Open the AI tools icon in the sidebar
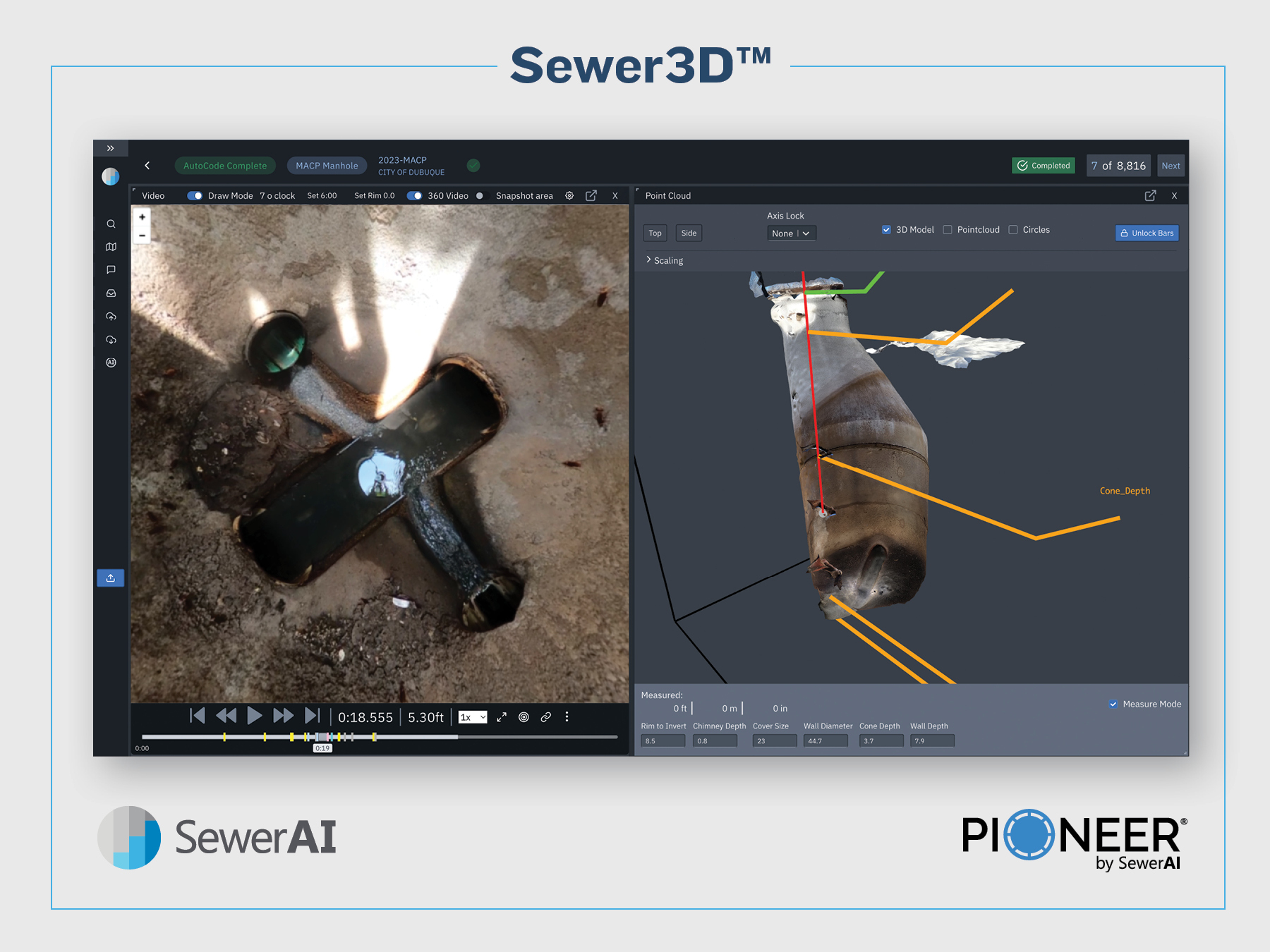1270x952 pixels. click(x=111, y=362)
